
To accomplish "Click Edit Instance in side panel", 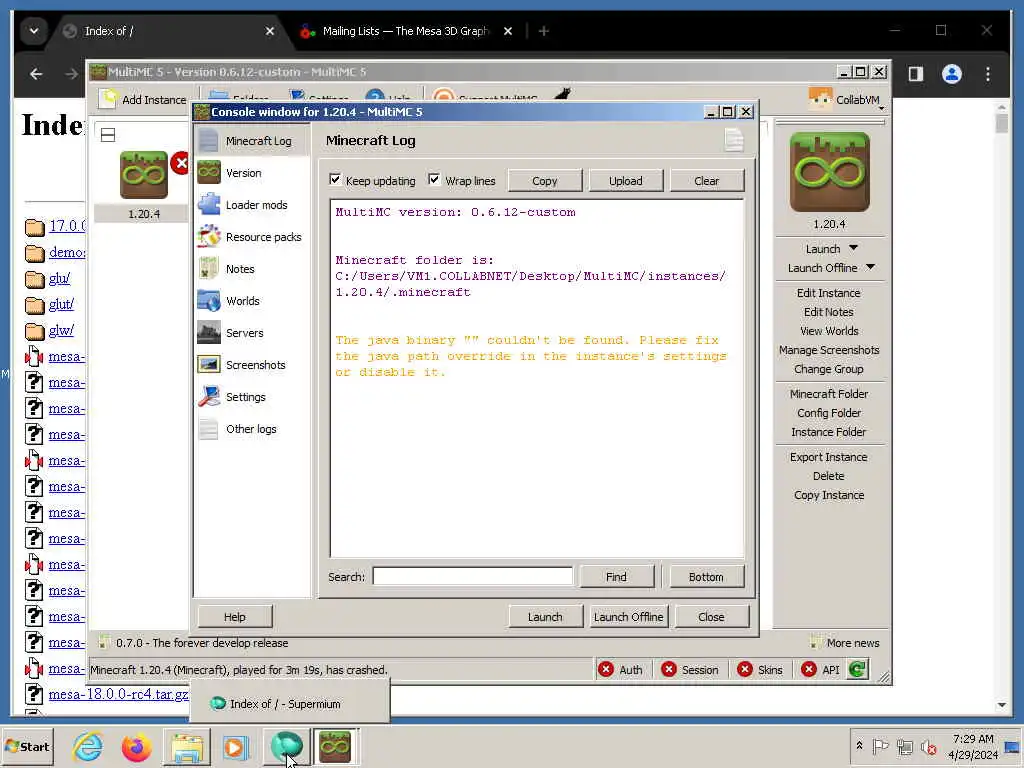I will click(829, 293).
